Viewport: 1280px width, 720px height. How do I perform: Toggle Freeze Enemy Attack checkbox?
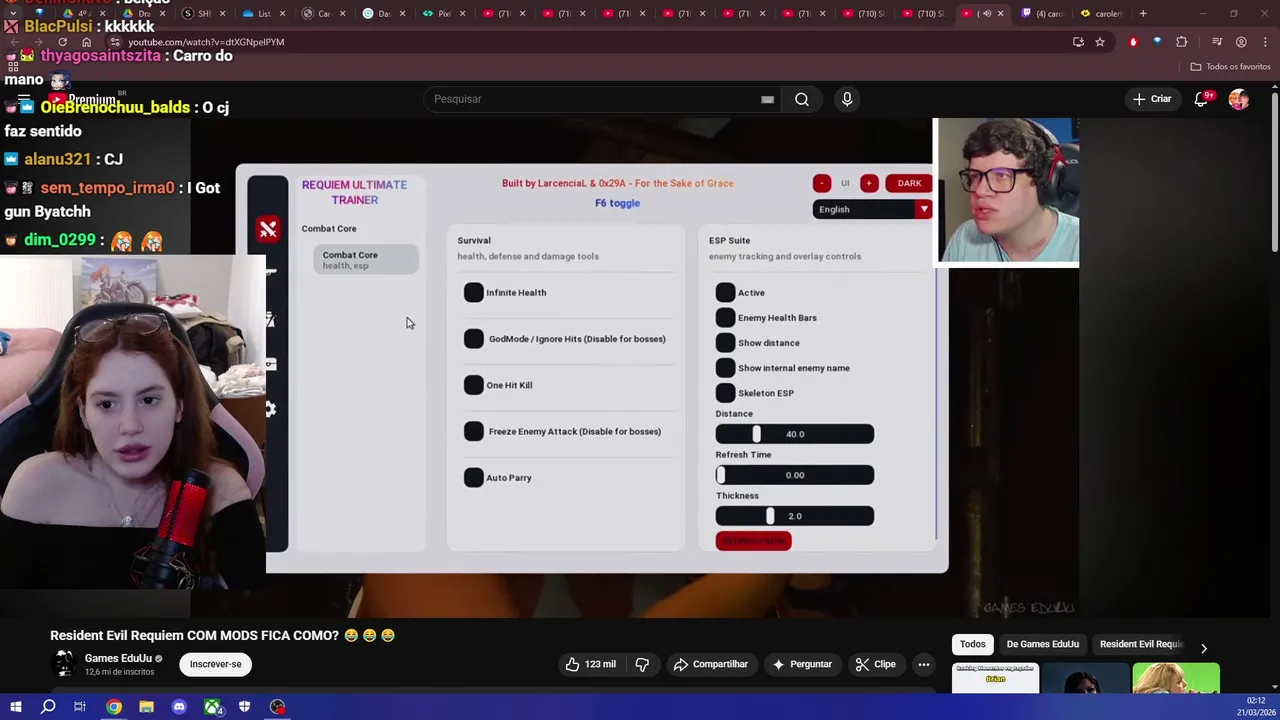[x=474, y=431]
